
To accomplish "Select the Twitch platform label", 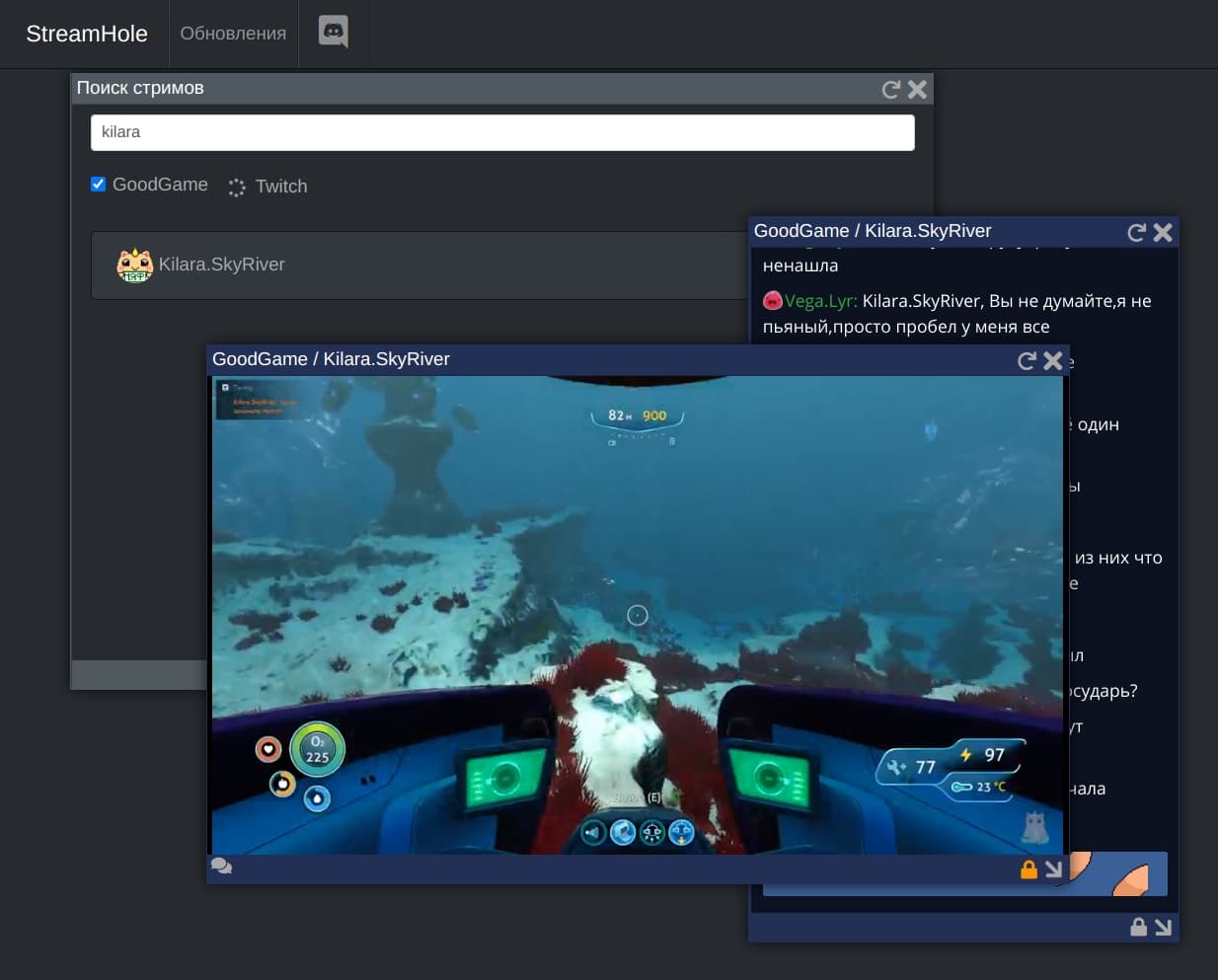I will pyautogui.click(x=281, y=187).
